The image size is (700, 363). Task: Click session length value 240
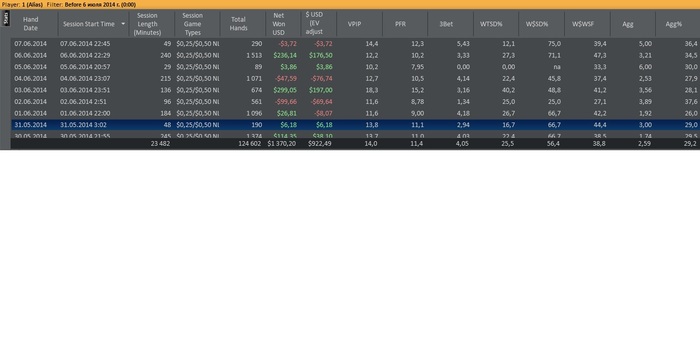point(166,55)
